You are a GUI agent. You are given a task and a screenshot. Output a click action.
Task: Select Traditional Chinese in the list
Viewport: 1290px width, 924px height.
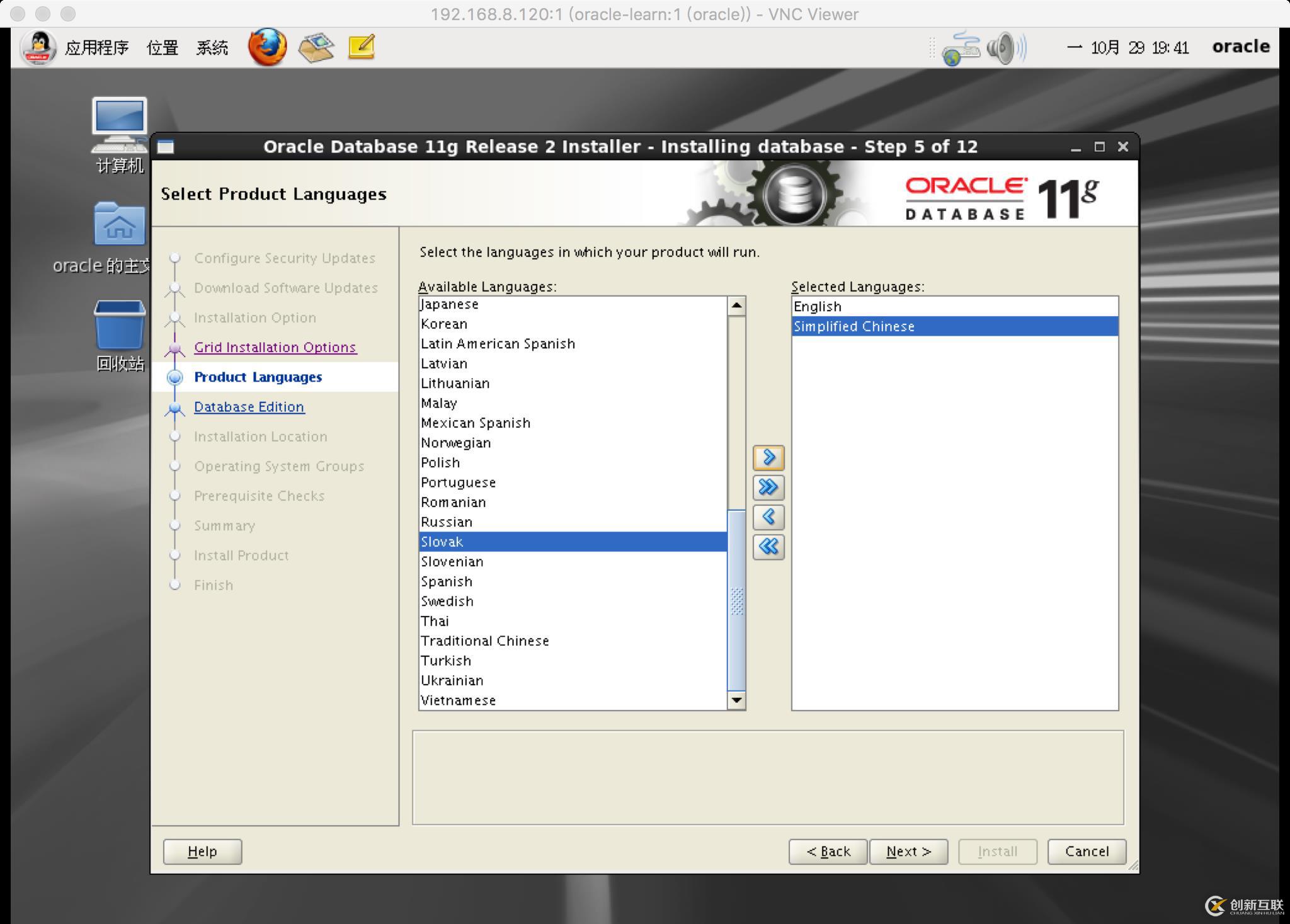coord(573,641)
